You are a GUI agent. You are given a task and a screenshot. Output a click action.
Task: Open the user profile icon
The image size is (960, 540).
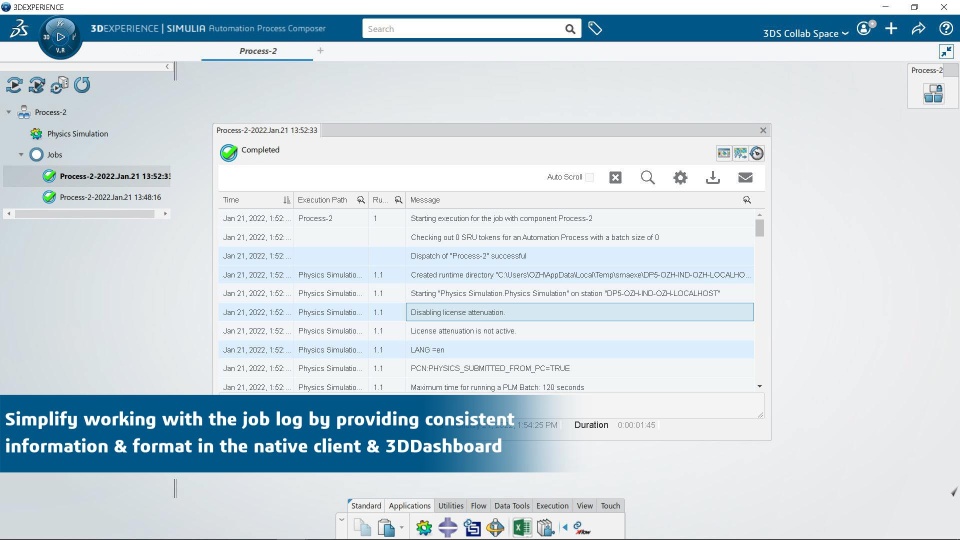click(865, 28)
